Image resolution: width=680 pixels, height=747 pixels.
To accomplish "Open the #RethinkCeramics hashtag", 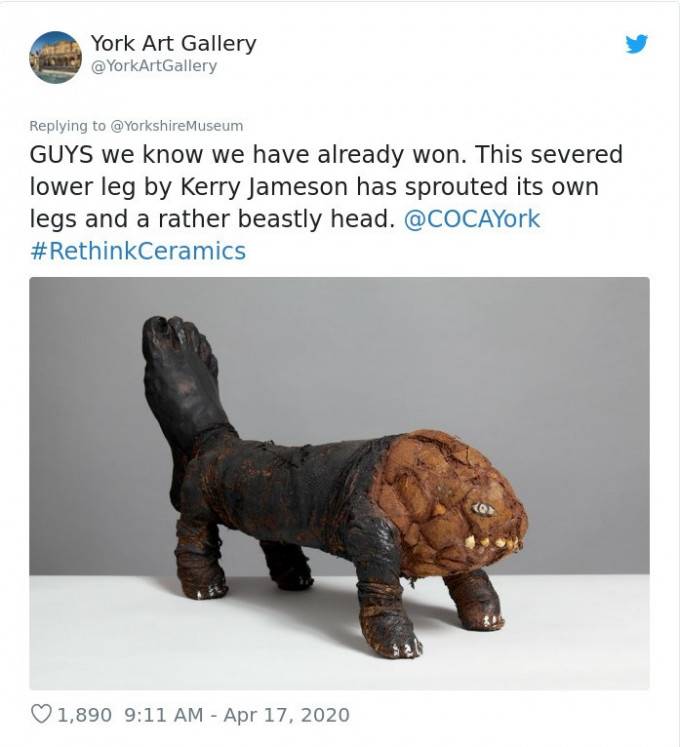I will pos(138,251).
